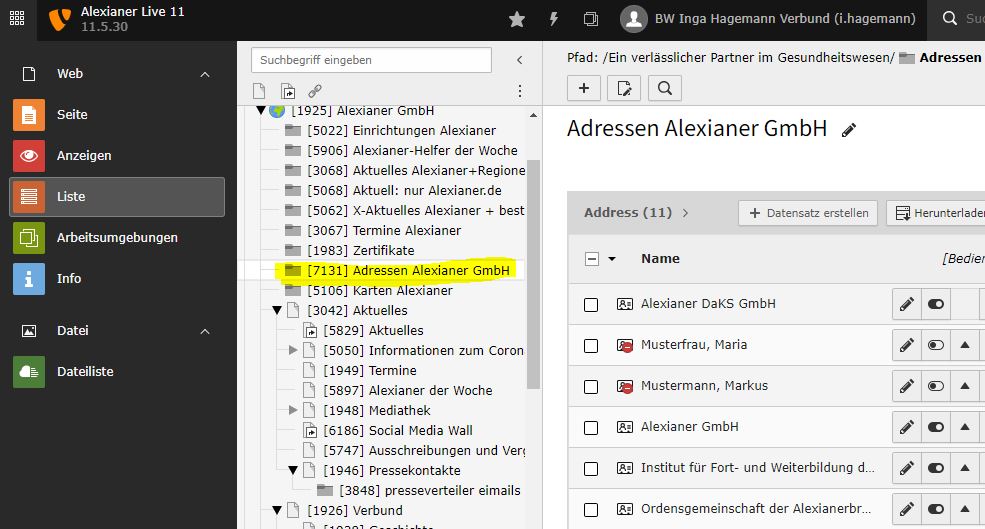Select the Liste module
The image size is (985, 529).
(x=117, y=197)
